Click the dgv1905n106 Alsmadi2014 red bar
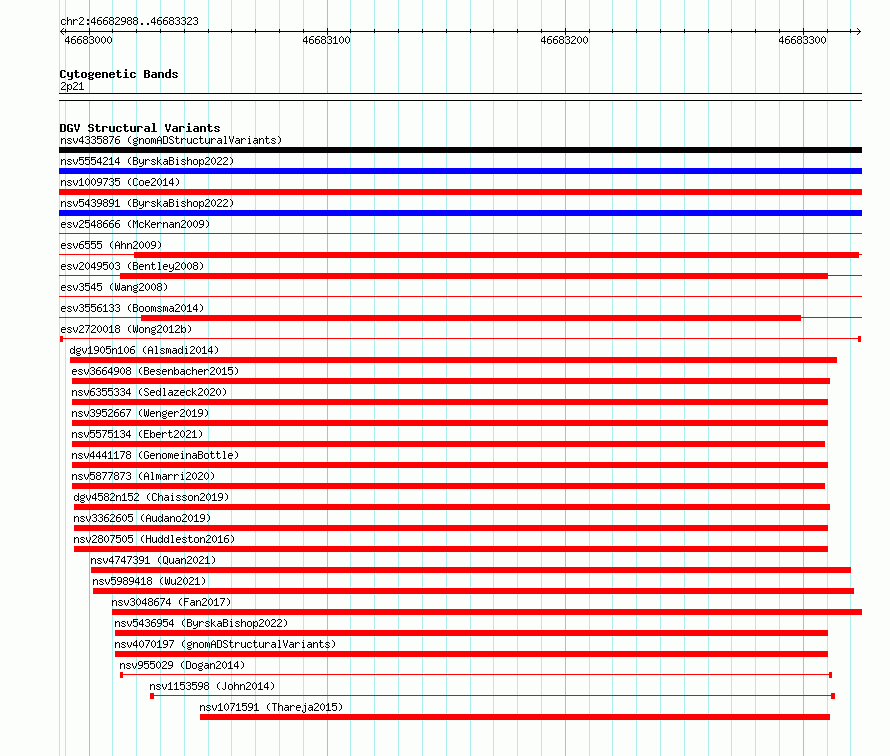 tap(454, 360)
